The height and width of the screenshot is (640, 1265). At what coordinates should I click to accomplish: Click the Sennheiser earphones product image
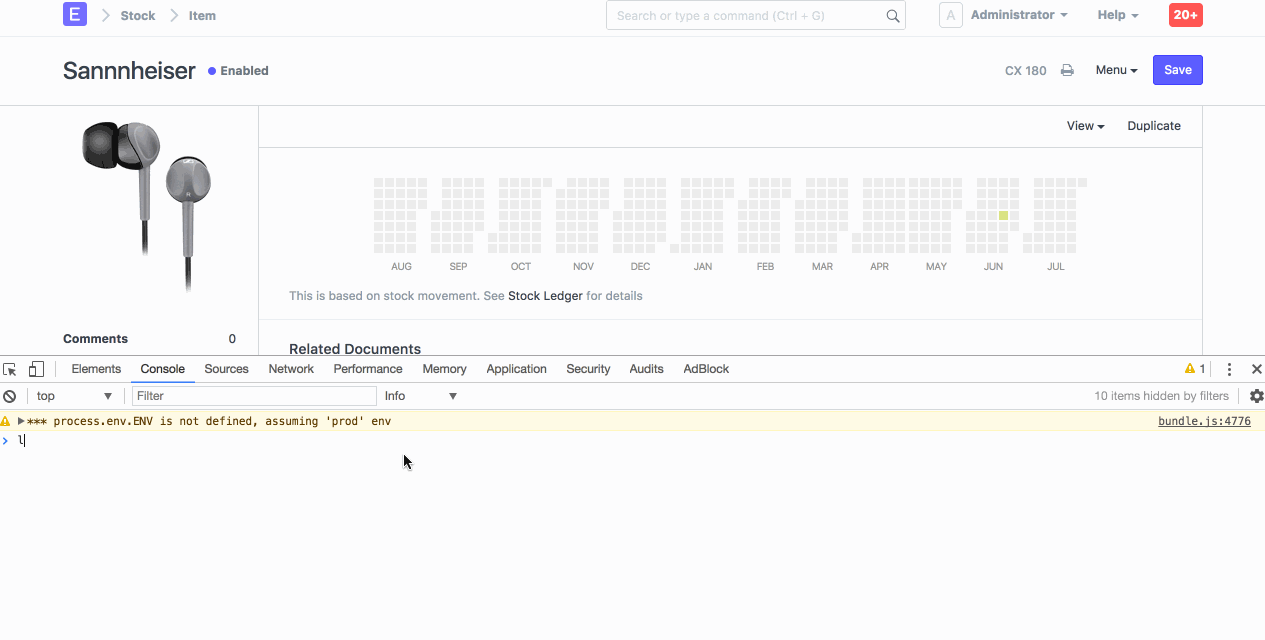[x=148, y=205]
